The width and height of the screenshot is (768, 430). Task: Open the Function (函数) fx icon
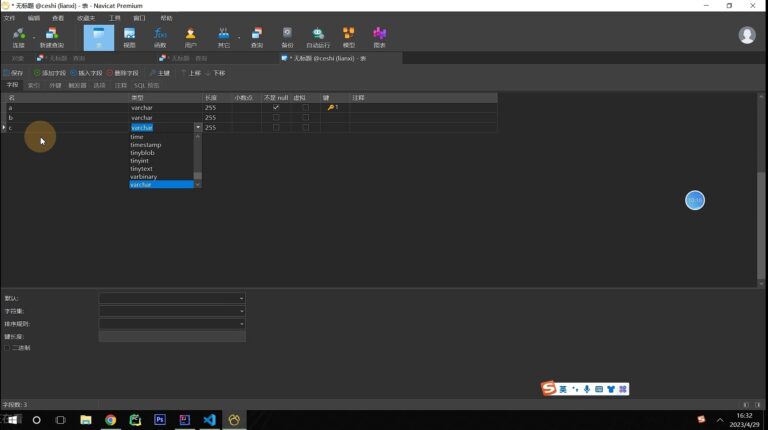pos(160,38)
